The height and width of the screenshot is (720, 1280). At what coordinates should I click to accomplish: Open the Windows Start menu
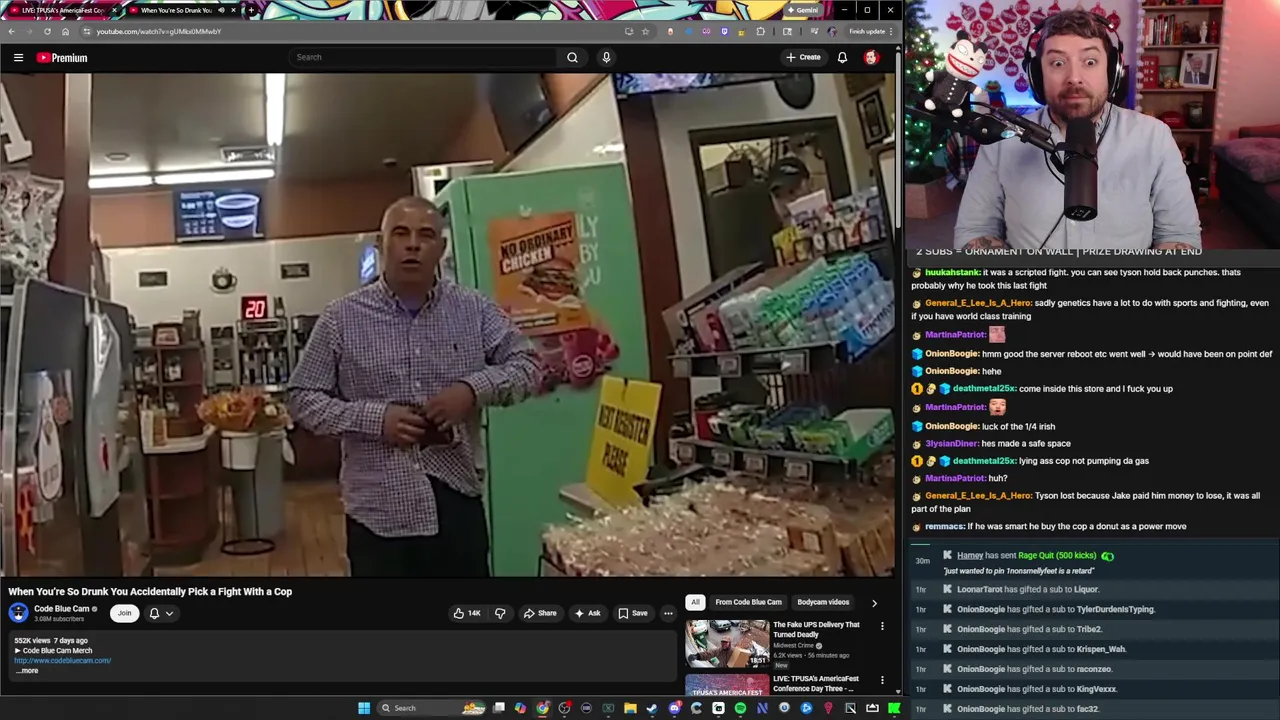tap(363, 708)
